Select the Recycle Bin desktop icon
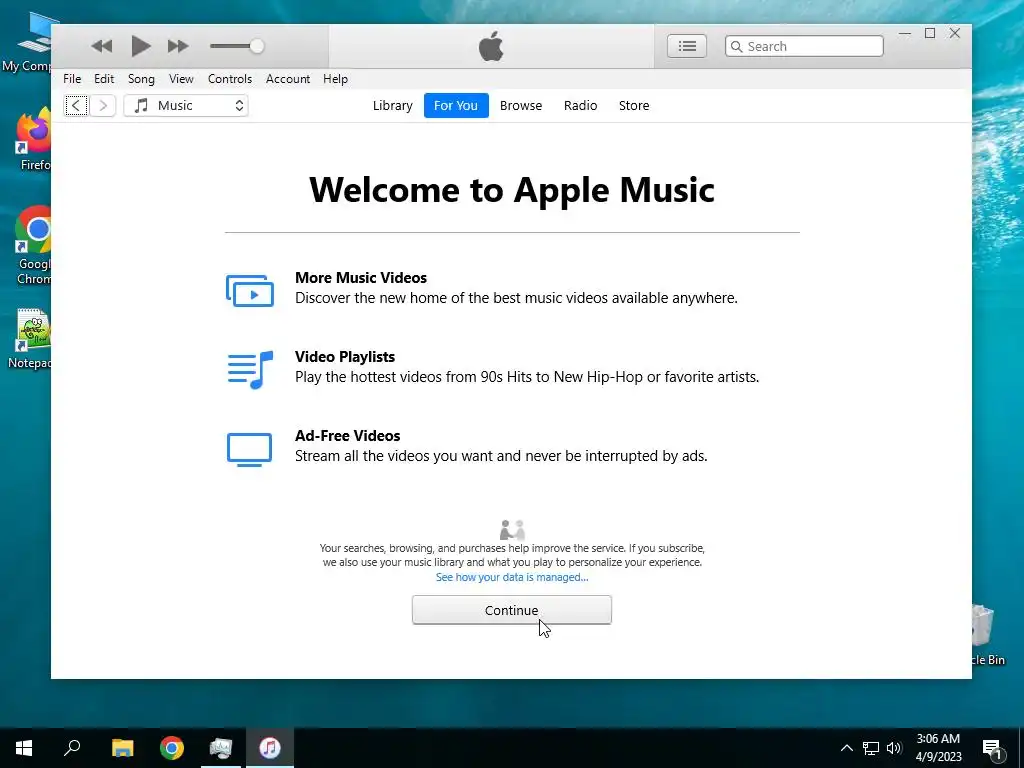 coord(987,635)
